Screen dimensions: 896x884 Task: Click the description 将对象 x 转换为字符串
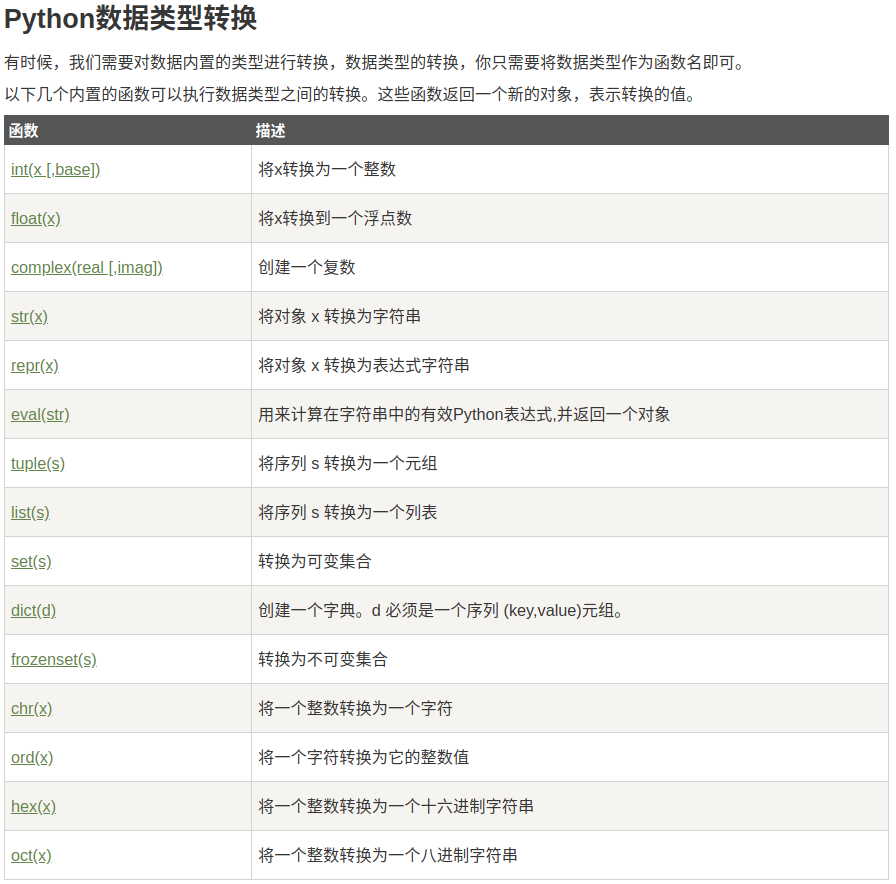pos(339,317)
